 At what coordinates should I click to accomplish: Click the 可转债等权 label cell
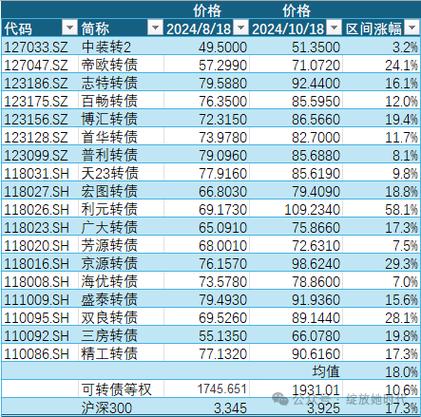121,389
